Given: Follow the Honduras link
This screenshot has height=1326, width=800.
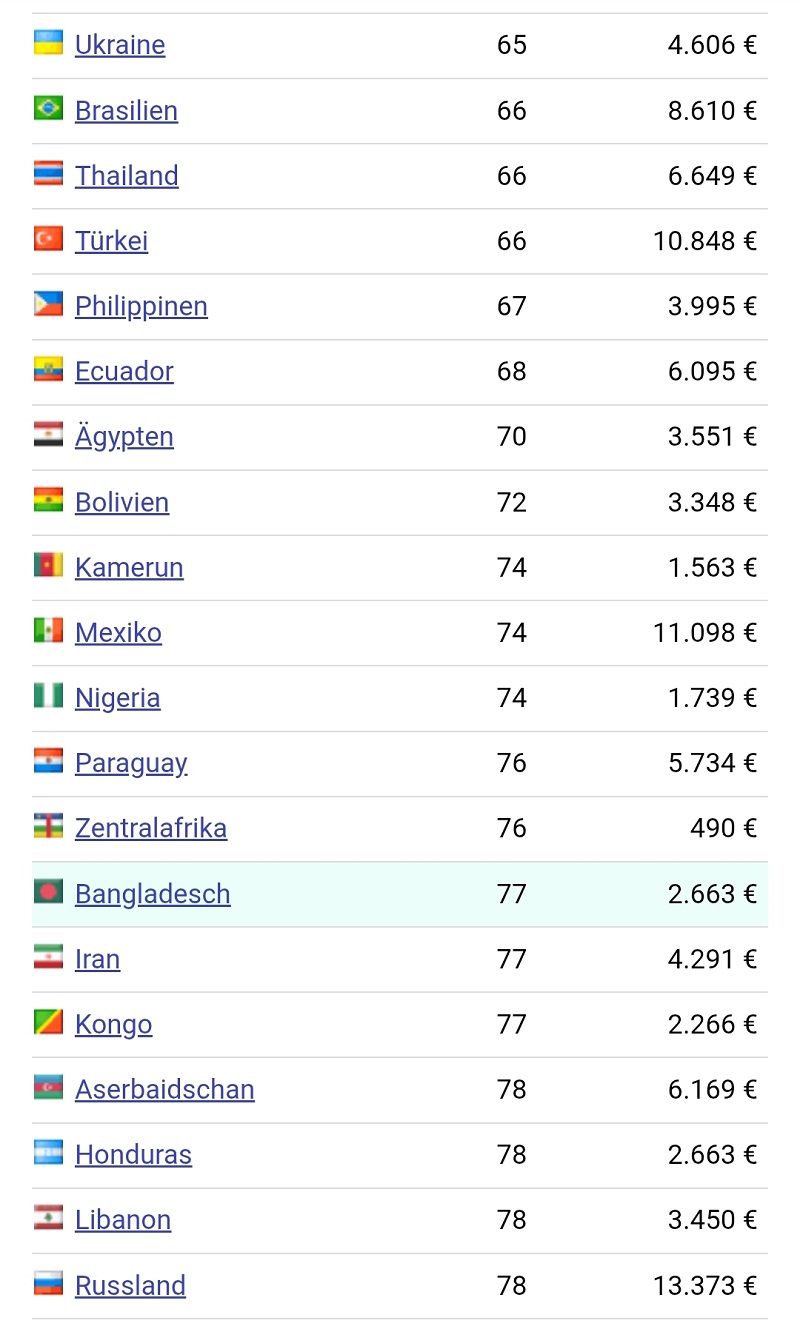Looking at the screenshot, I should [133, 1155].
